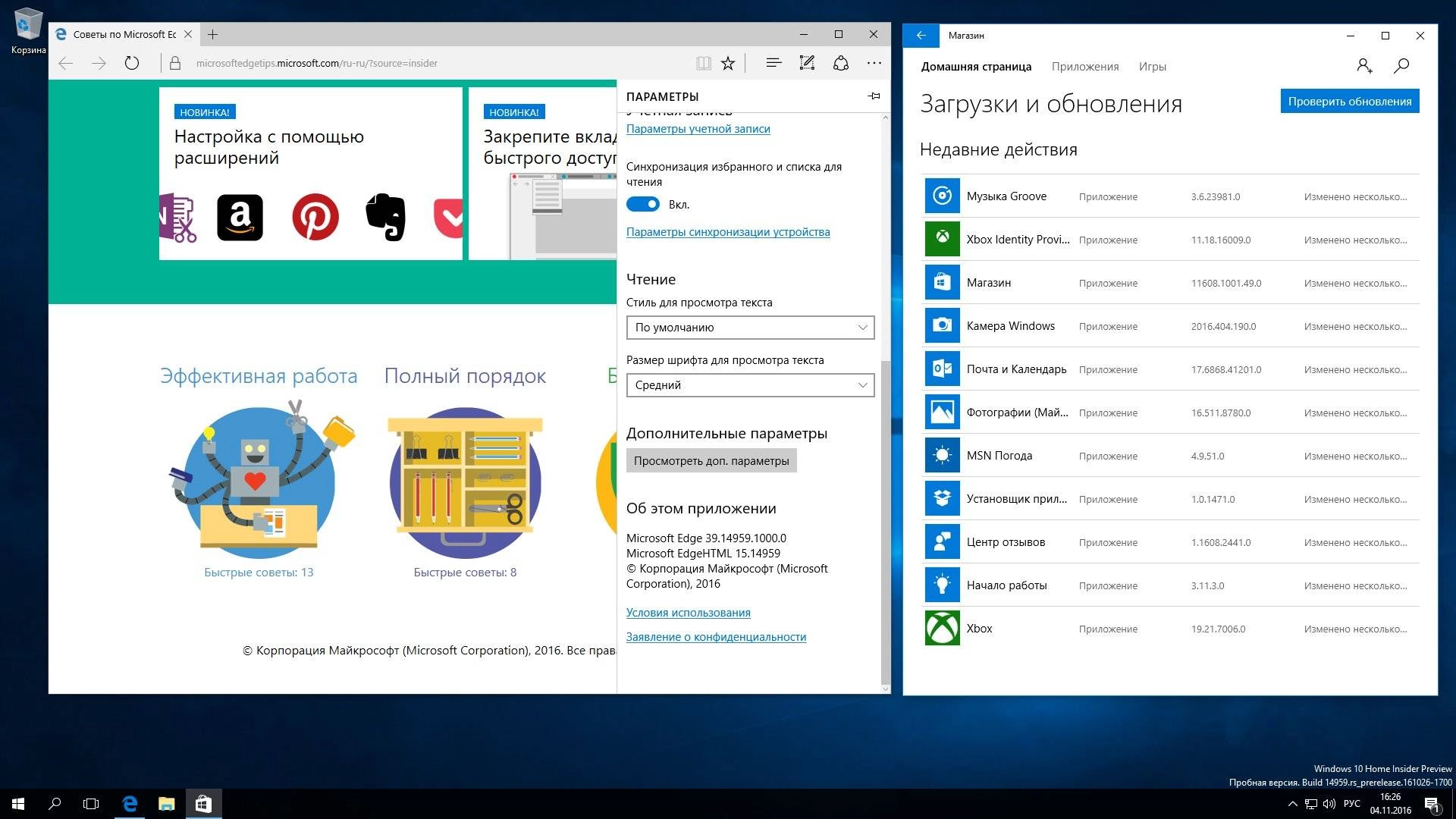Pin the Settings pane with pin icon
This screenshot has width=1456, height=819.
tap(874, 96)
